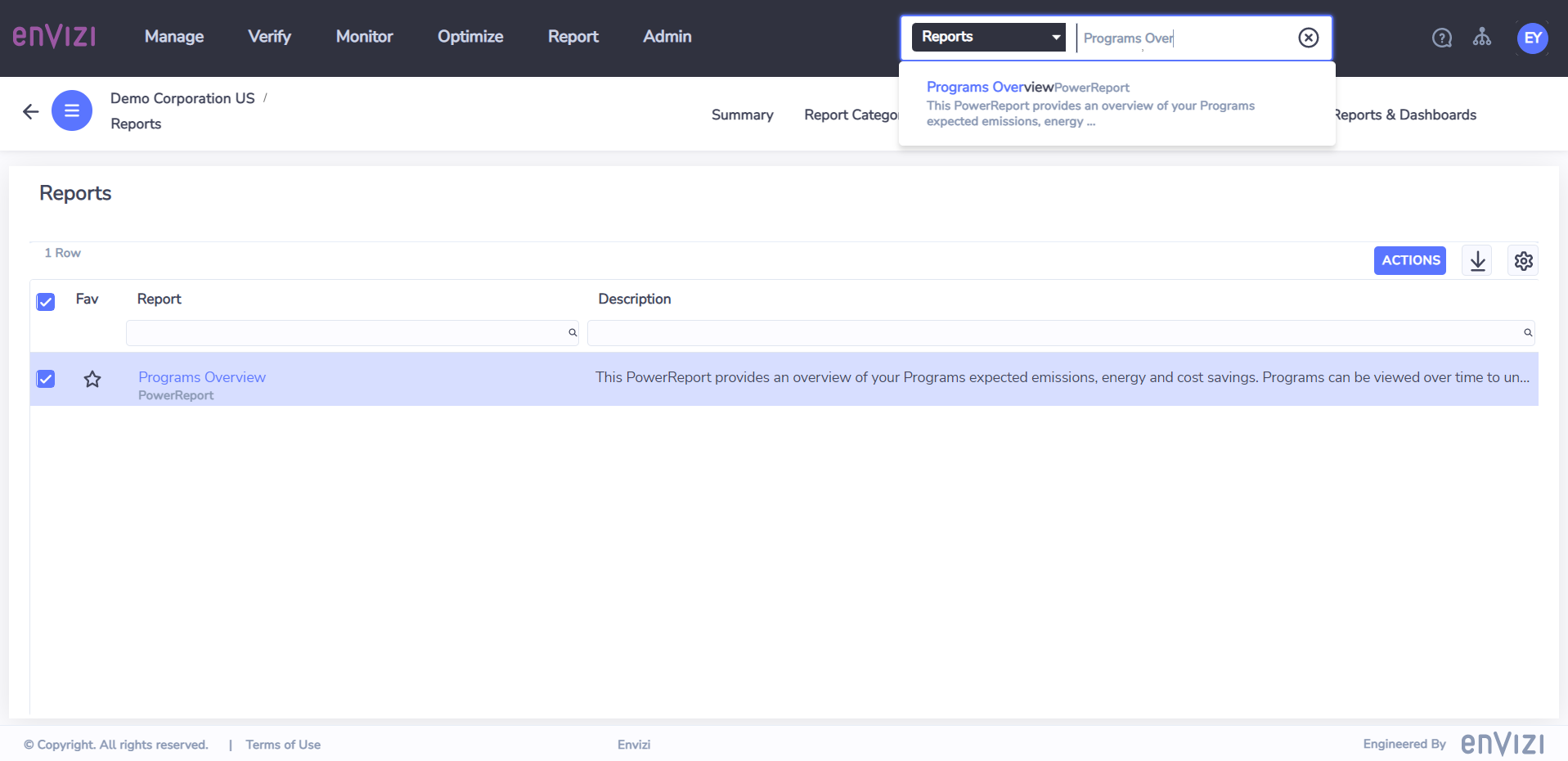The height and width of the screenshot is (761, 1568).
Task: Open the Report menu
Action: pyautogui.click(x=573, y=37)
